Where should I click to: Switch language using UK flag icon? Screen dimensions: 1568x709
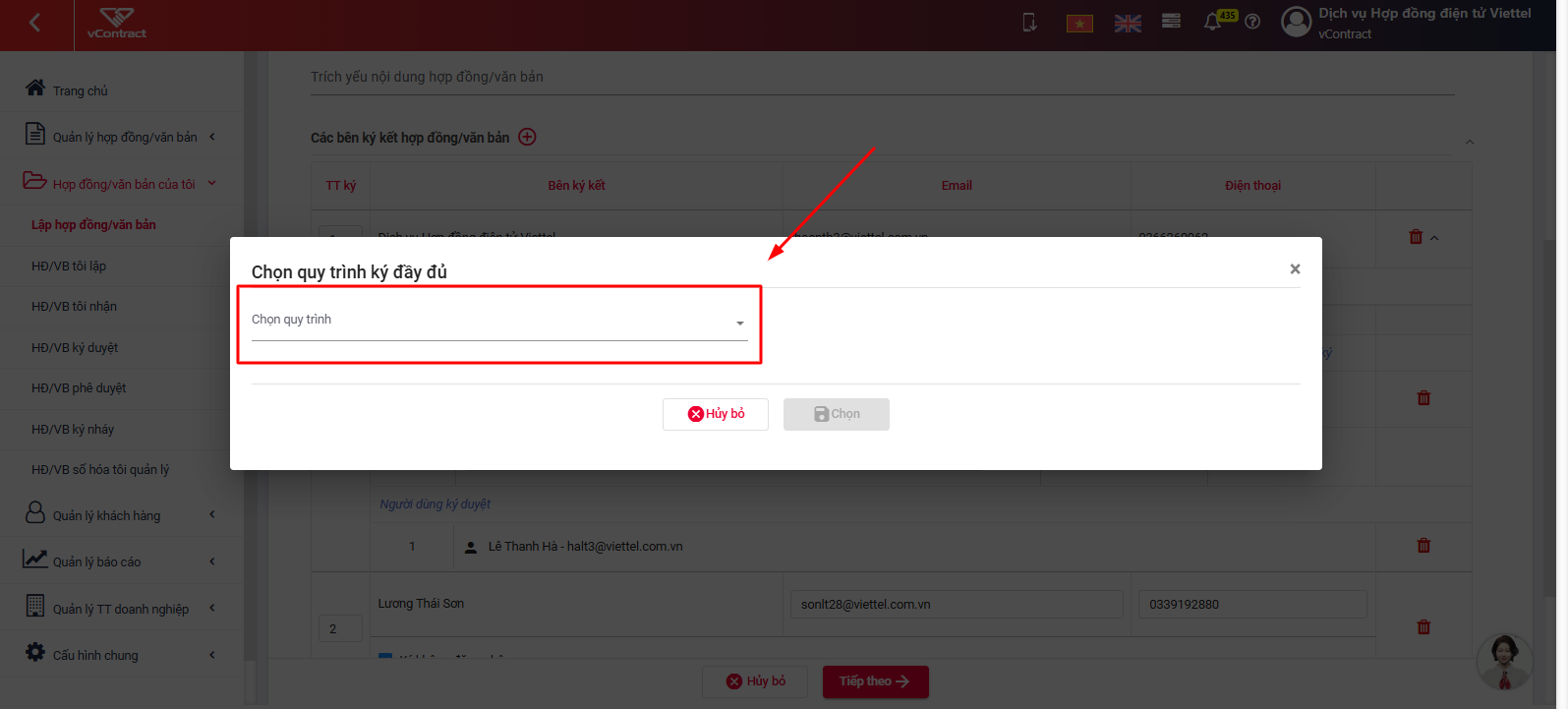point(1128,24)
